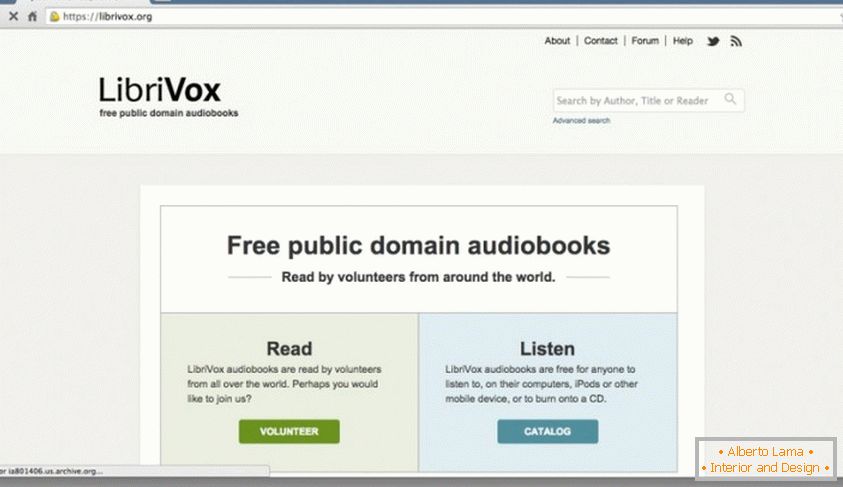
Task: Submit search with the magnifying glass icon
Action: point(730,99)
